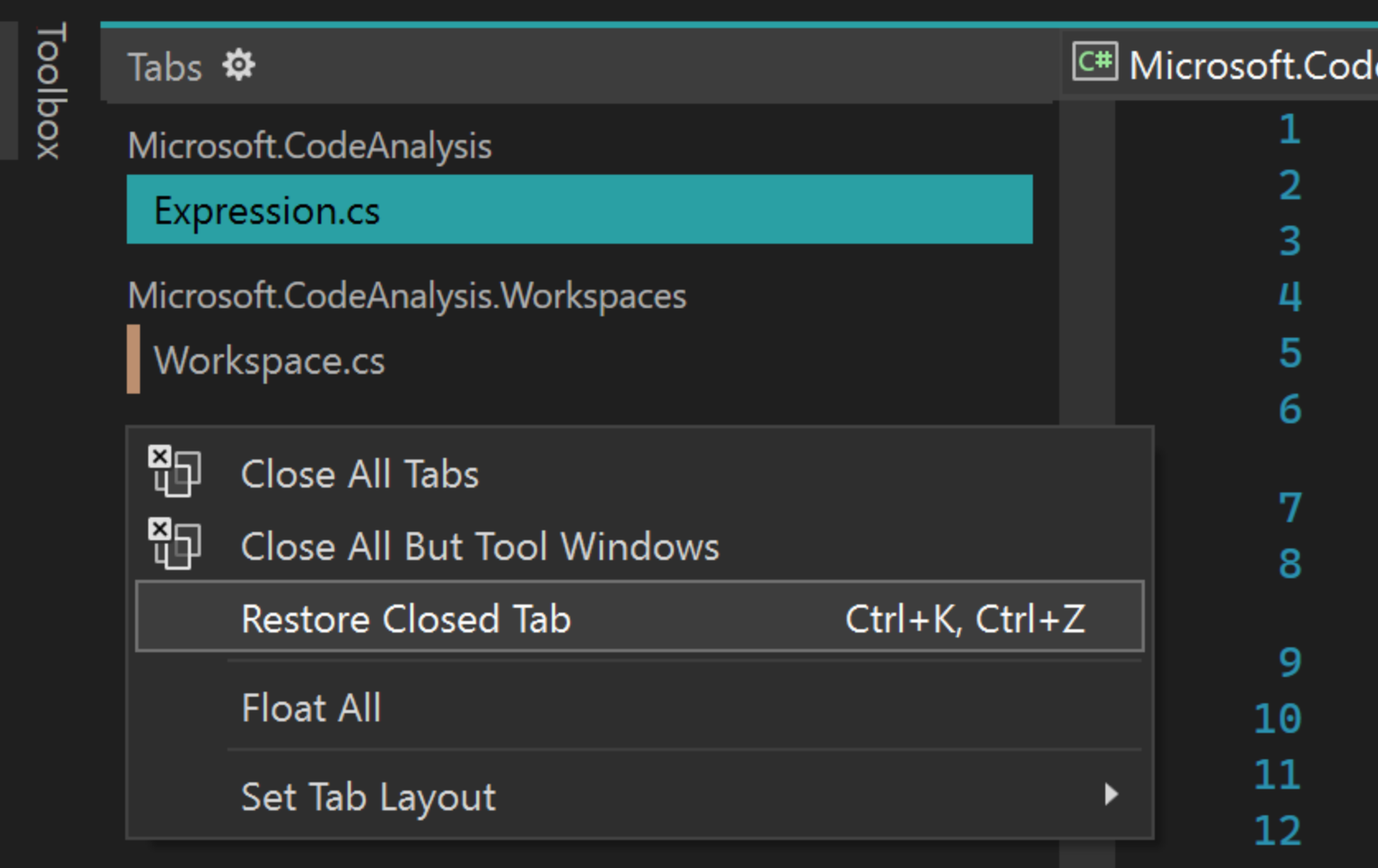The width and height of the screenshot is (1378, 868).
Task: Click the vertical scrollbar beside the tabs
Action: click(1086, 264)
